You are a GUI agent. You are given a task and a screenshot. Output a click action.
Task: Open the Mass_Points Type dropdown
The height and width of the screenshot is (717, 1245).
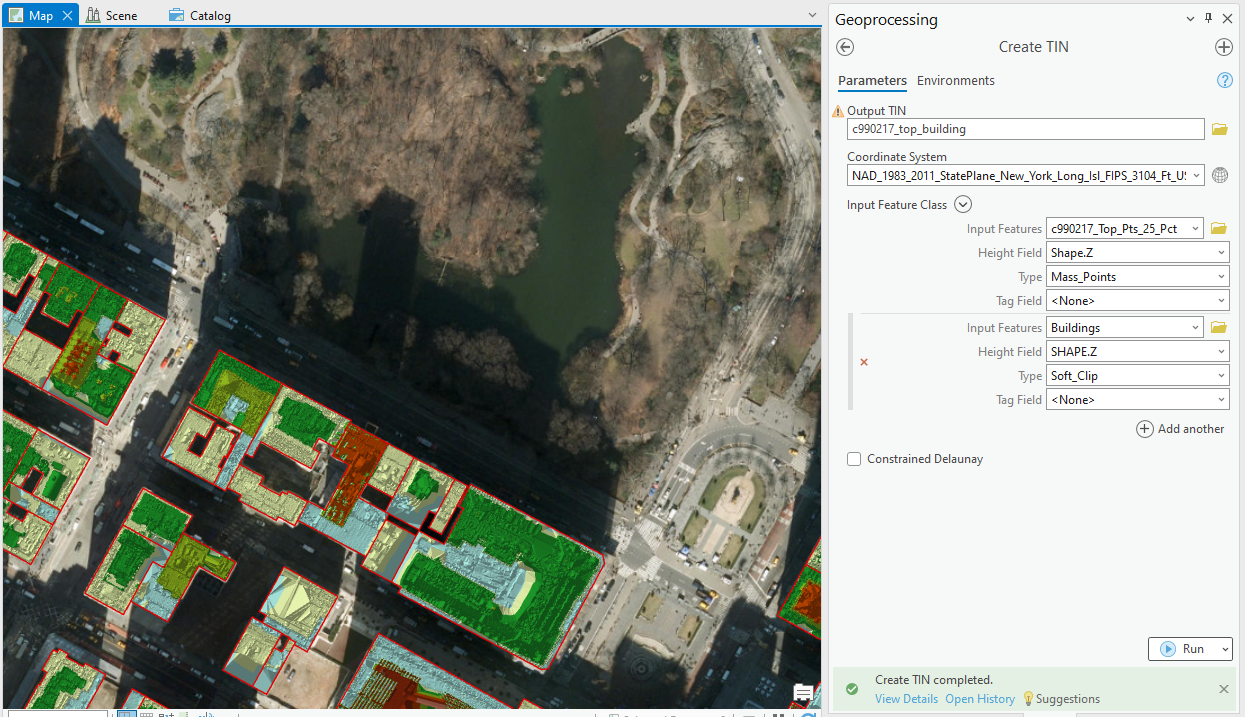point(1137,277)
